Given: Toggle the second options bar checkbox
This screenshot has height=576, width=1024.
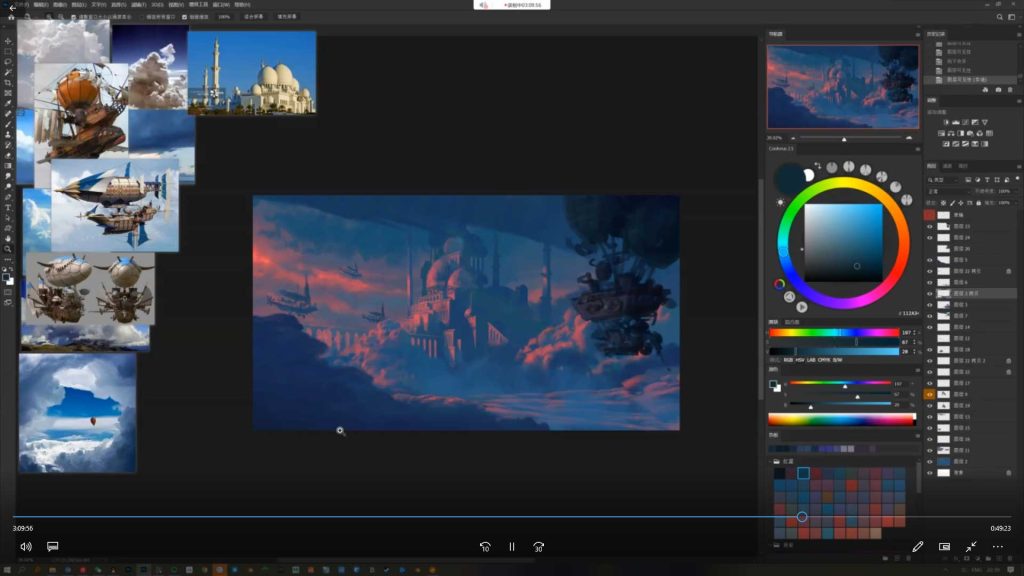Looking at the screenshot, I should 184,17.
